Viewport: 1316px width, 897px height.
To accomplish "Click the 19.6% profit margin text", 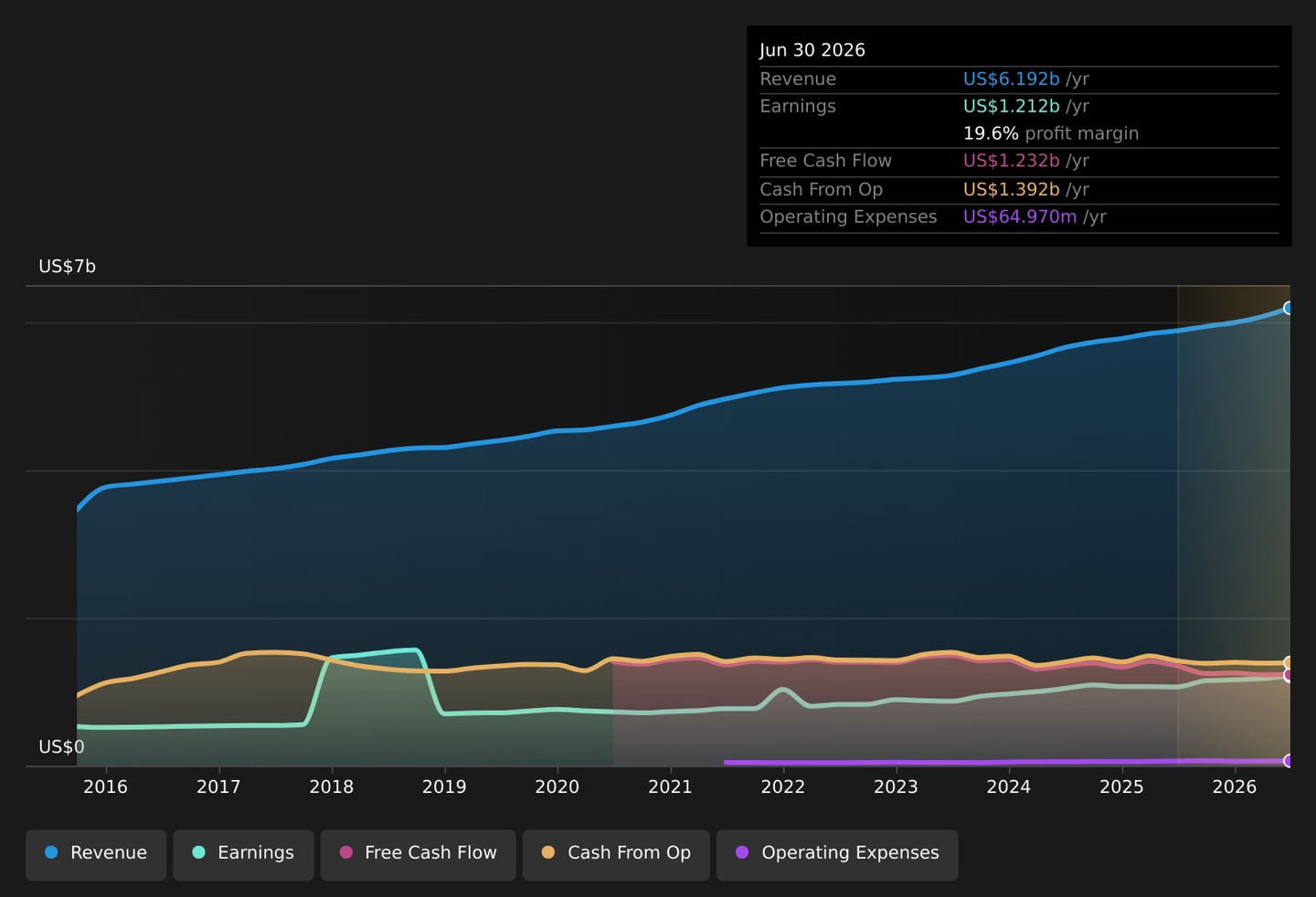I will 1051,133.
